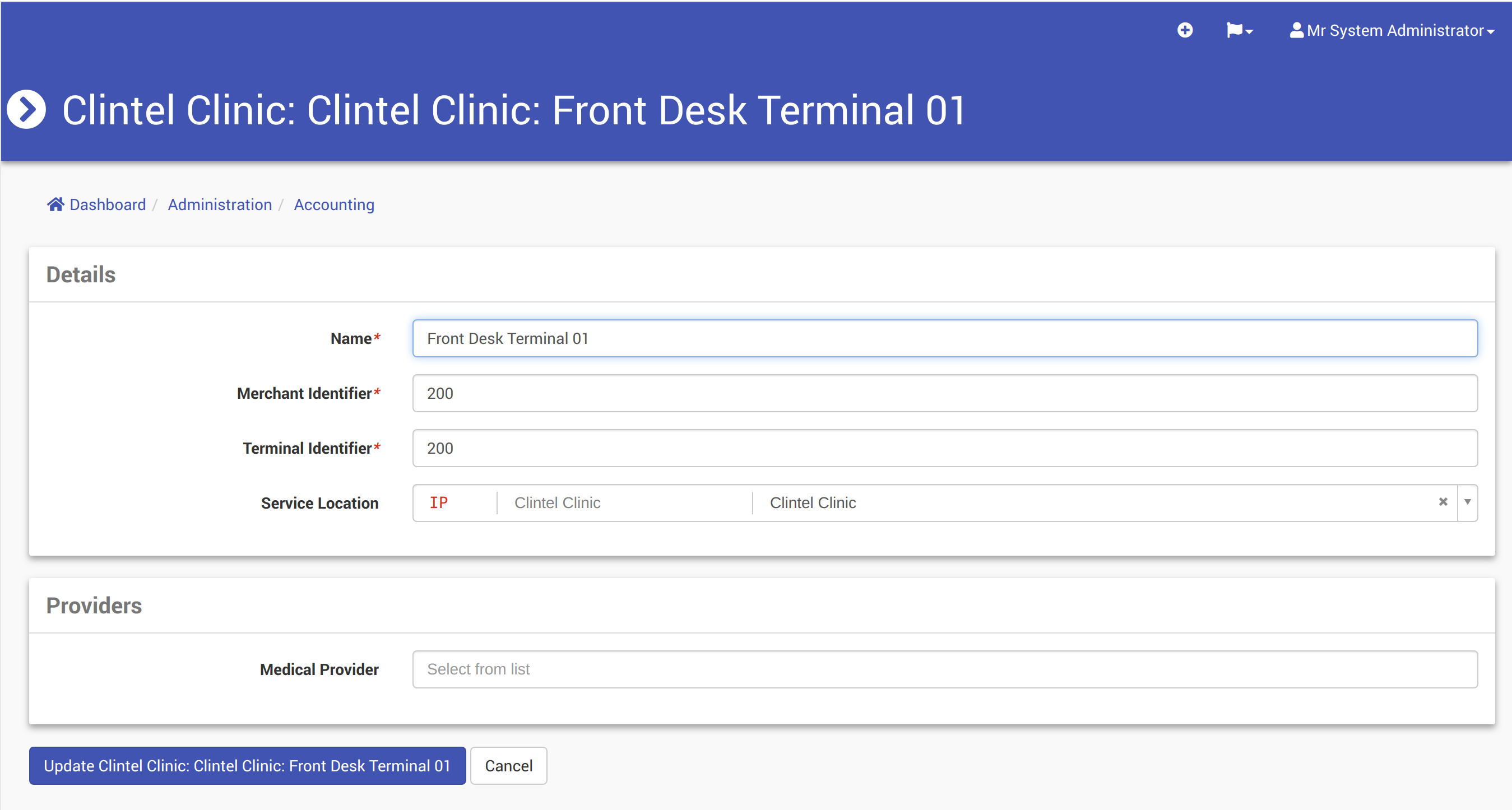Clear the Service Location selection with X

(1443, 502)
